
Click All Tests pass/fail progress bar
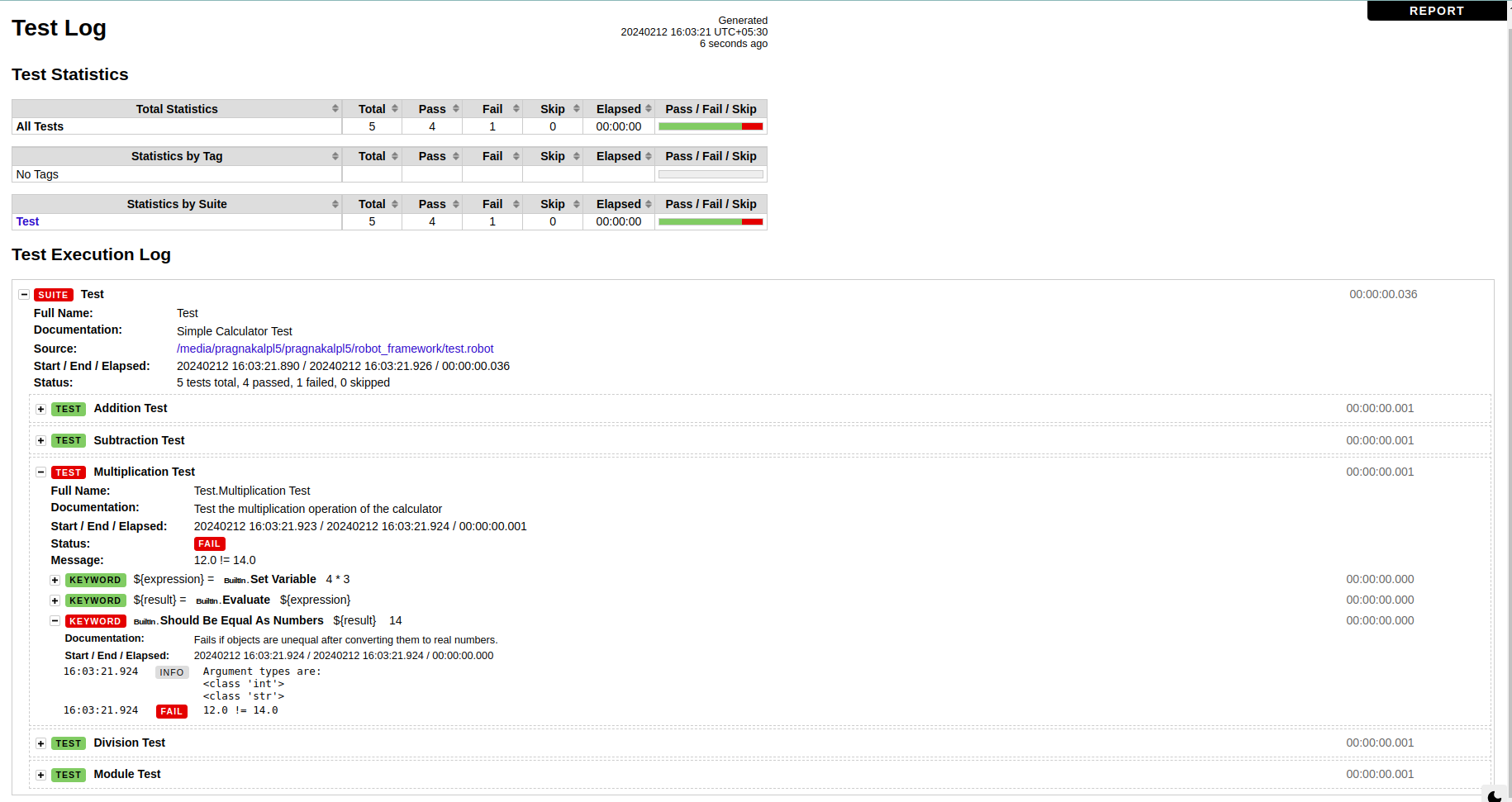click(x=711, y=126)
